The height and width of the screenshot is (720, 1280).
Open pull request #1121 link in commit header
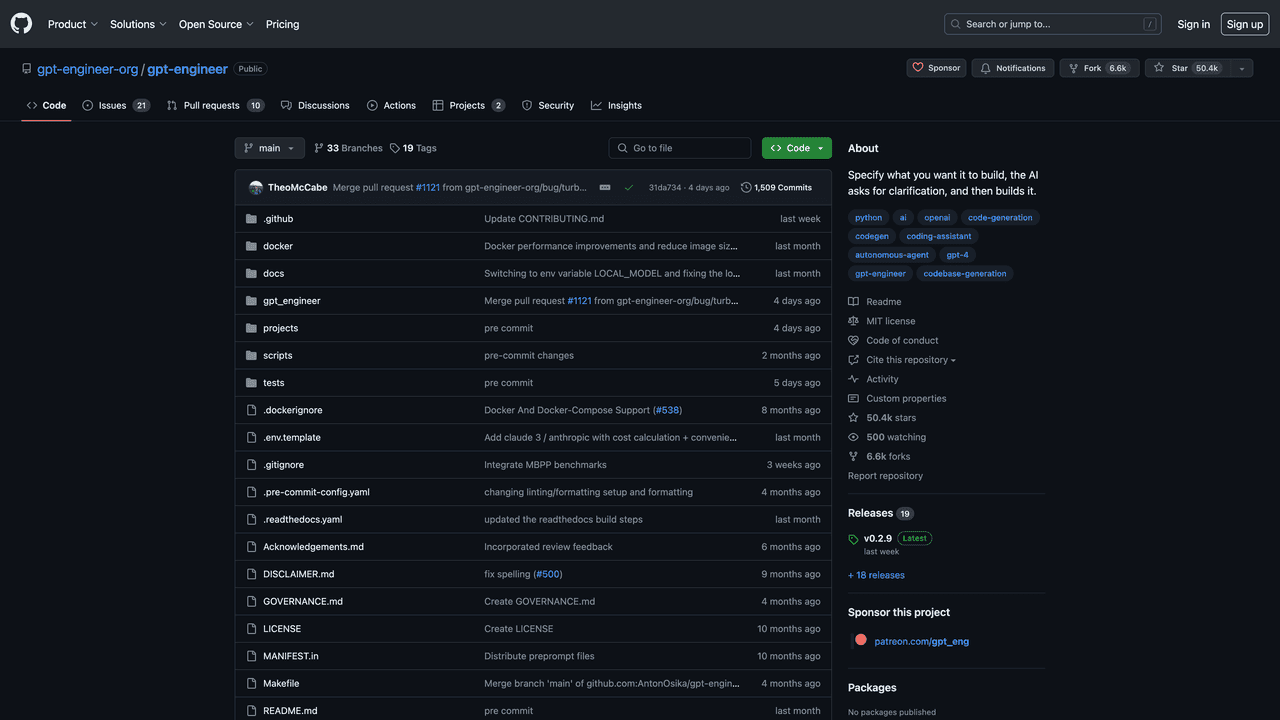pyautogui.click(x=428, y=188)
